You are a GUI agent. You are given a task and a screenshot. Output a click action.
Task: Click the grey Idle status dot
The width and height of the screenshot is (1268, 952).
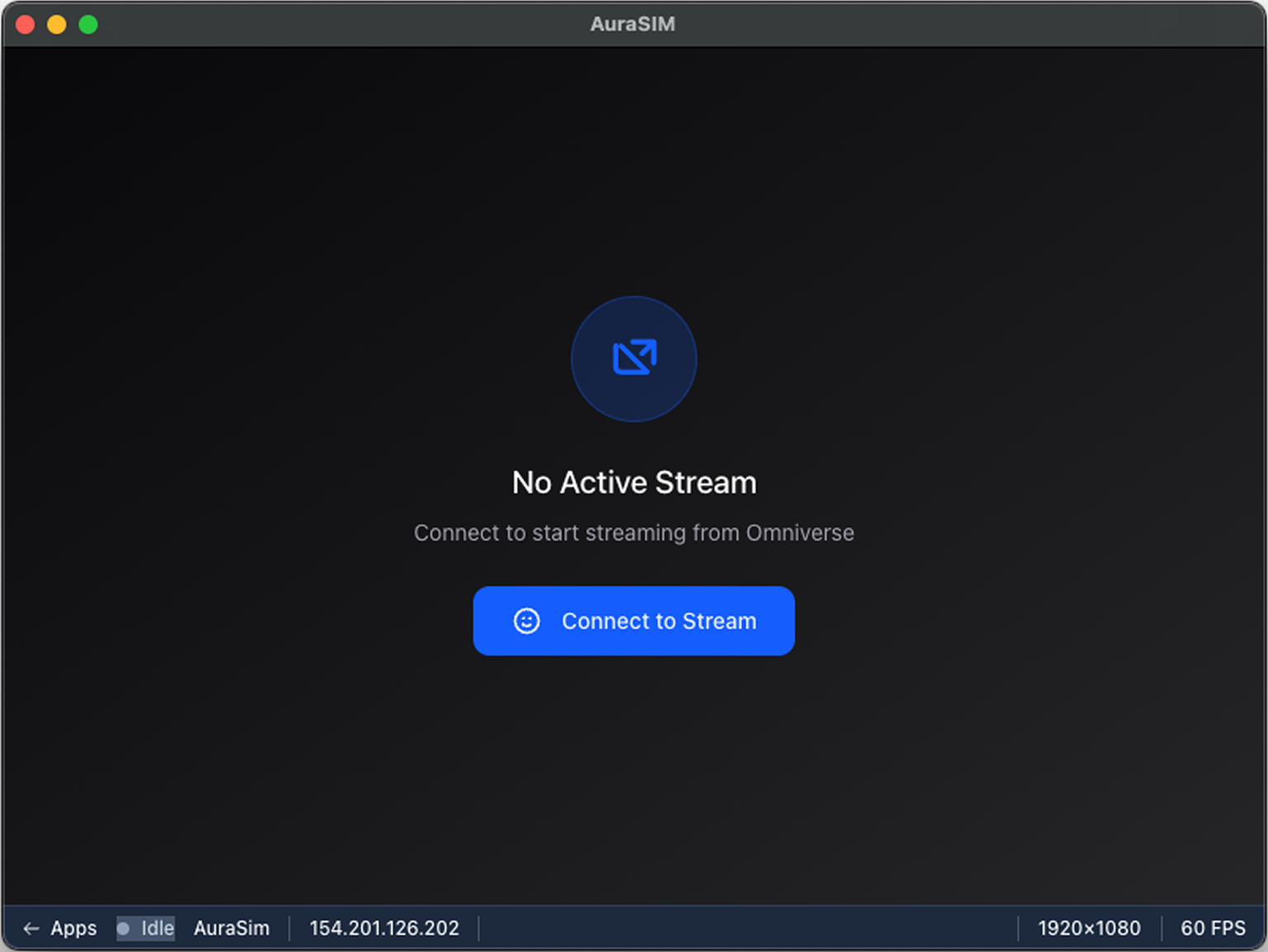(x=123, y=928)
